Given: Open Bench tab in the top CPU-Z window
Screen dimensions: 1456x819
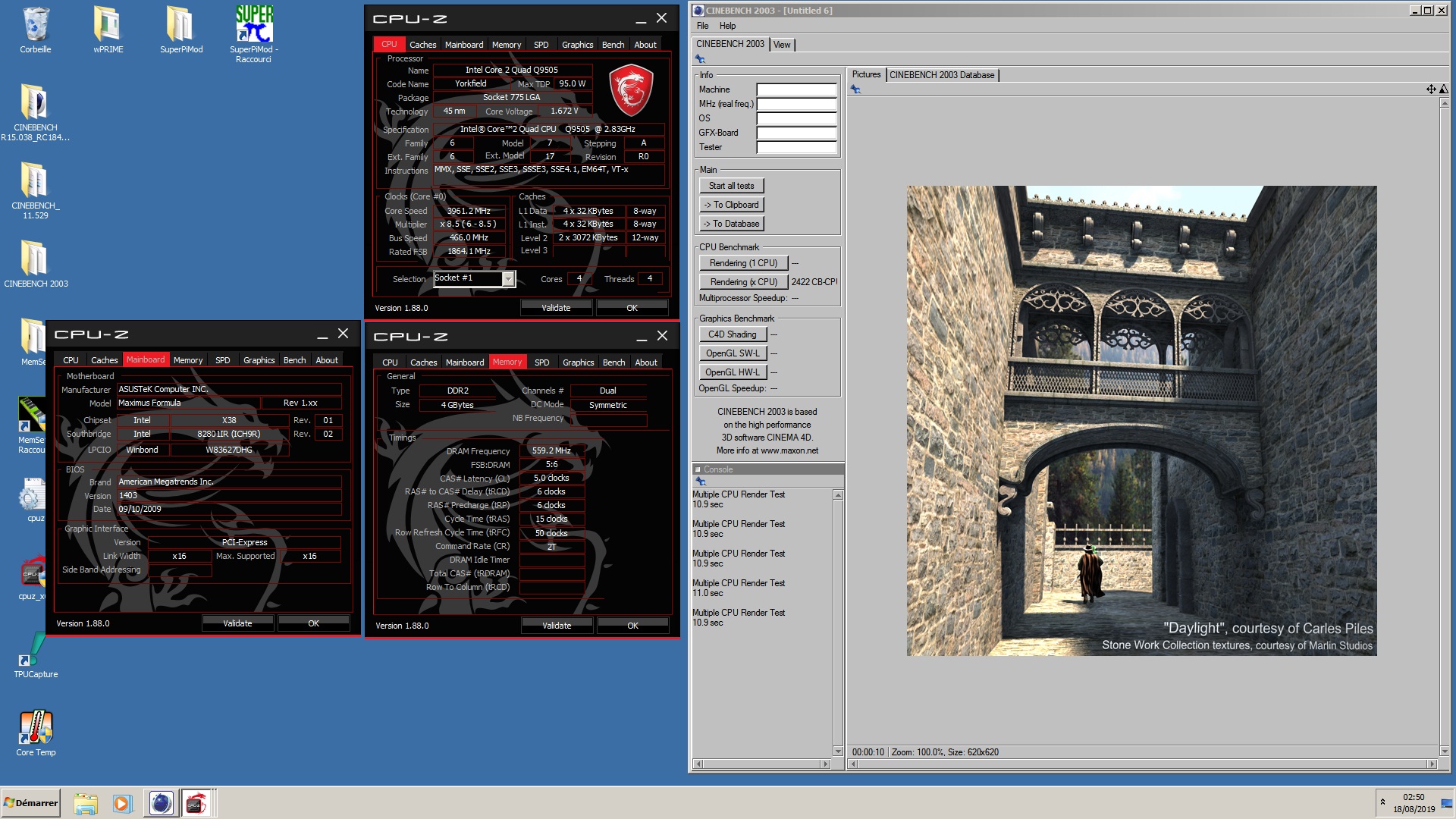Looking at the screenshot, I should [x=613, y=45].
